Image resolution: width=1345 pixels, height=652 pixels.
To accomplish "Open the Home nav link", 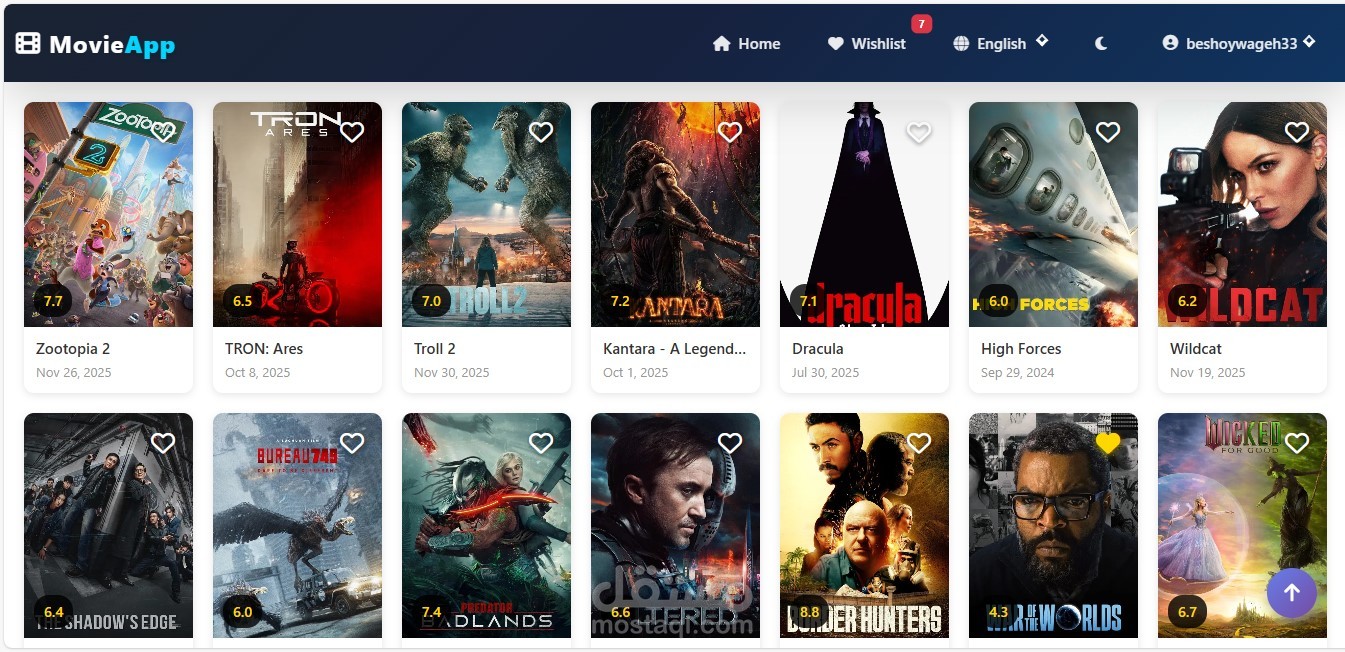I will [747, 44].
